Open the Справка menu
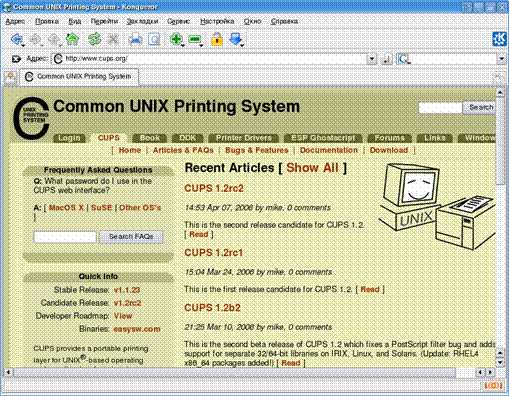The width and height of the screenshot is (509, 396). pyautogui.click(x=284, y=21)
